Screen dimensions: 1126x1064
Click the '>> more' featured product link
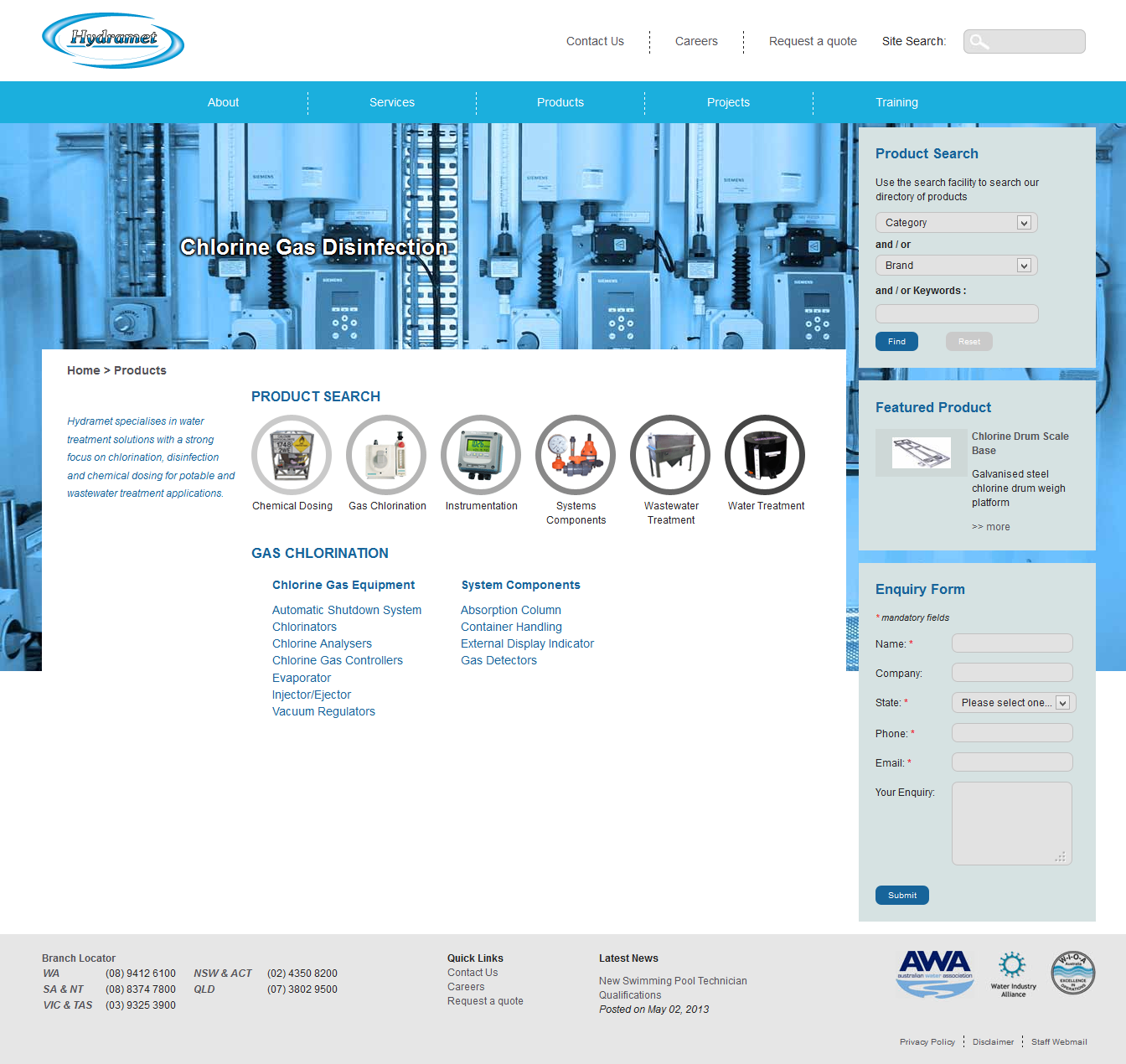991,527
